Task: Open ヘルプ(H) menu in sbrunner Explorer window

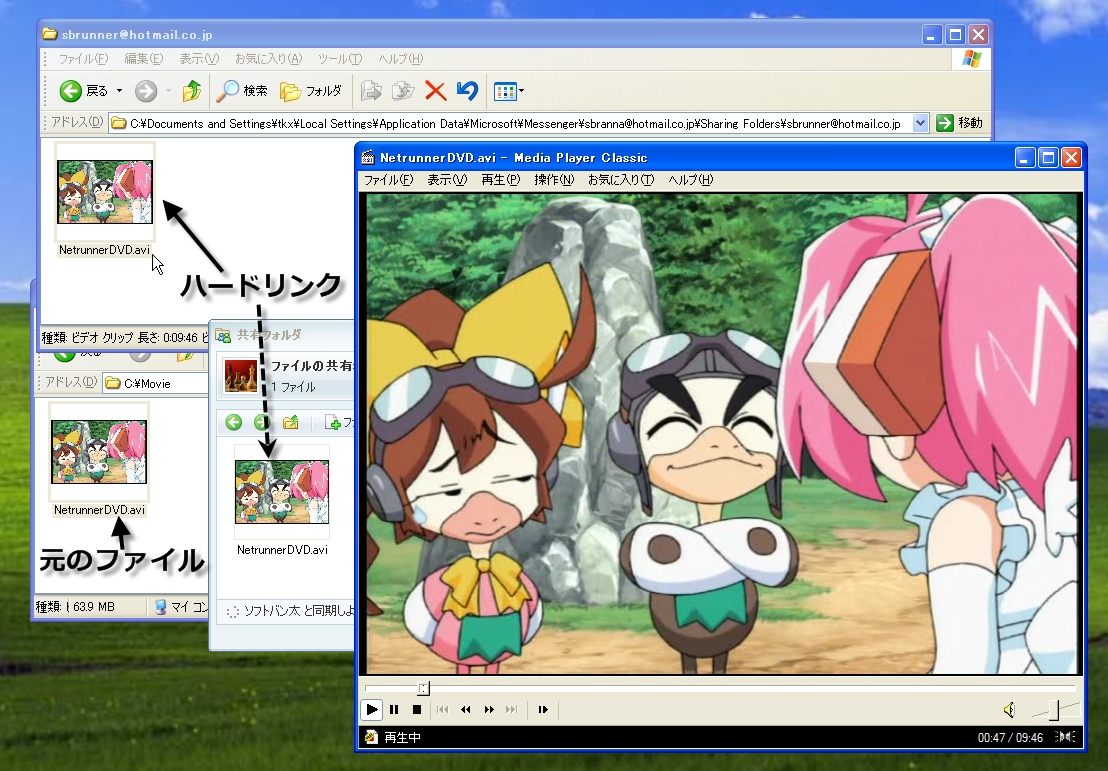Action: click(x=401, y=59)
